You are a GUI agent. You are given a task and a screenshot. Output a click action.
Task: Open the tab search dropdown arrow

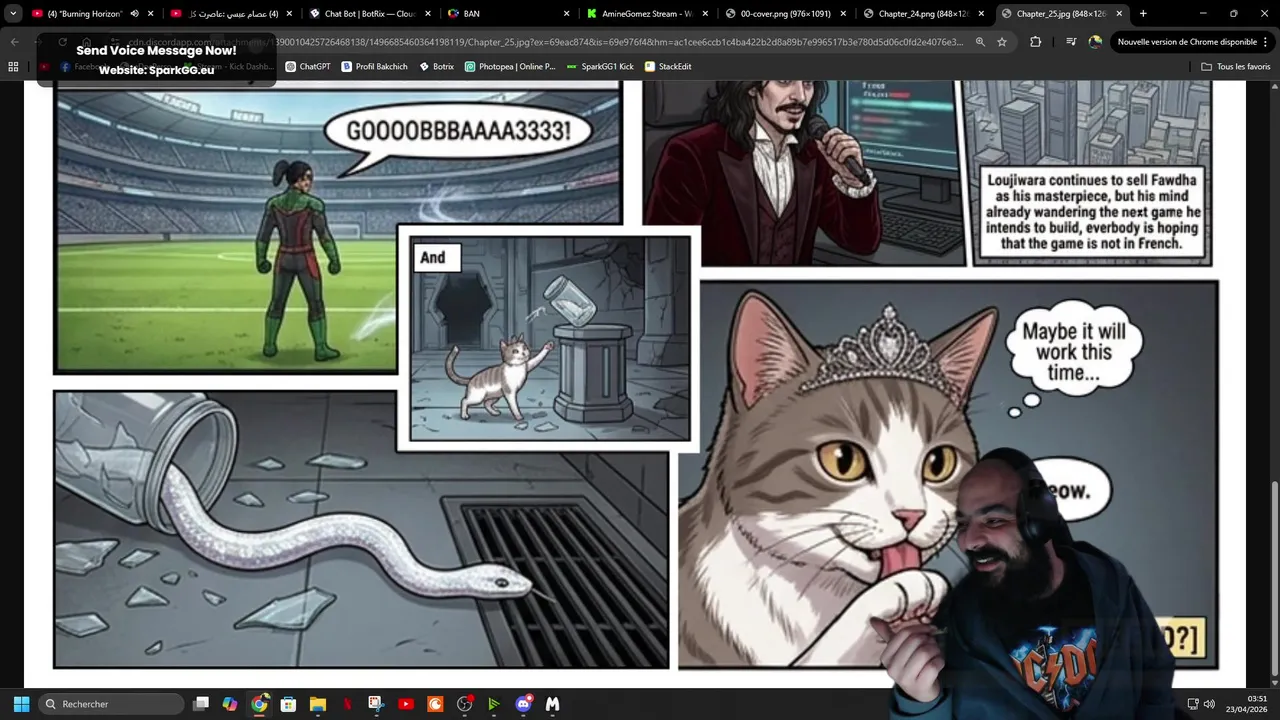tap(13, 14)
